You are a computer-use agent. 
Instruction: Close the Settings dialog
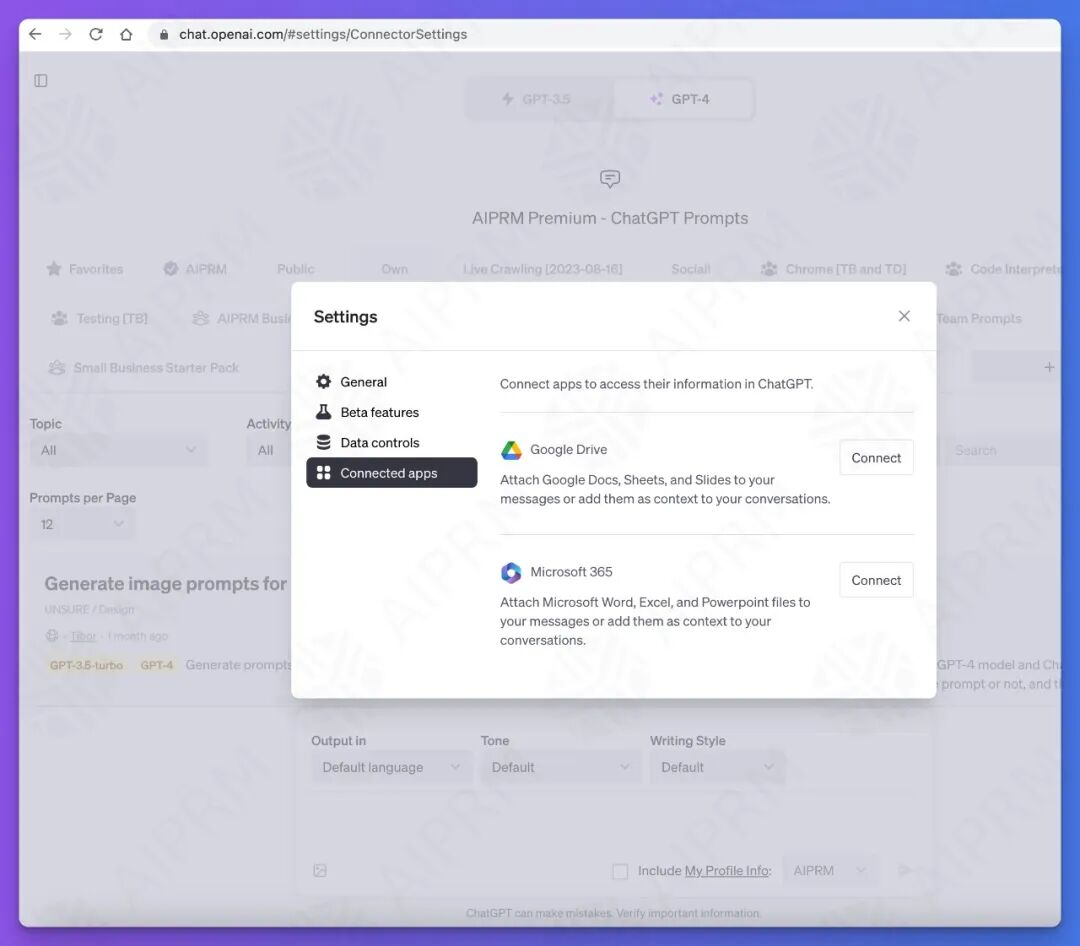(x=904, y=316)
